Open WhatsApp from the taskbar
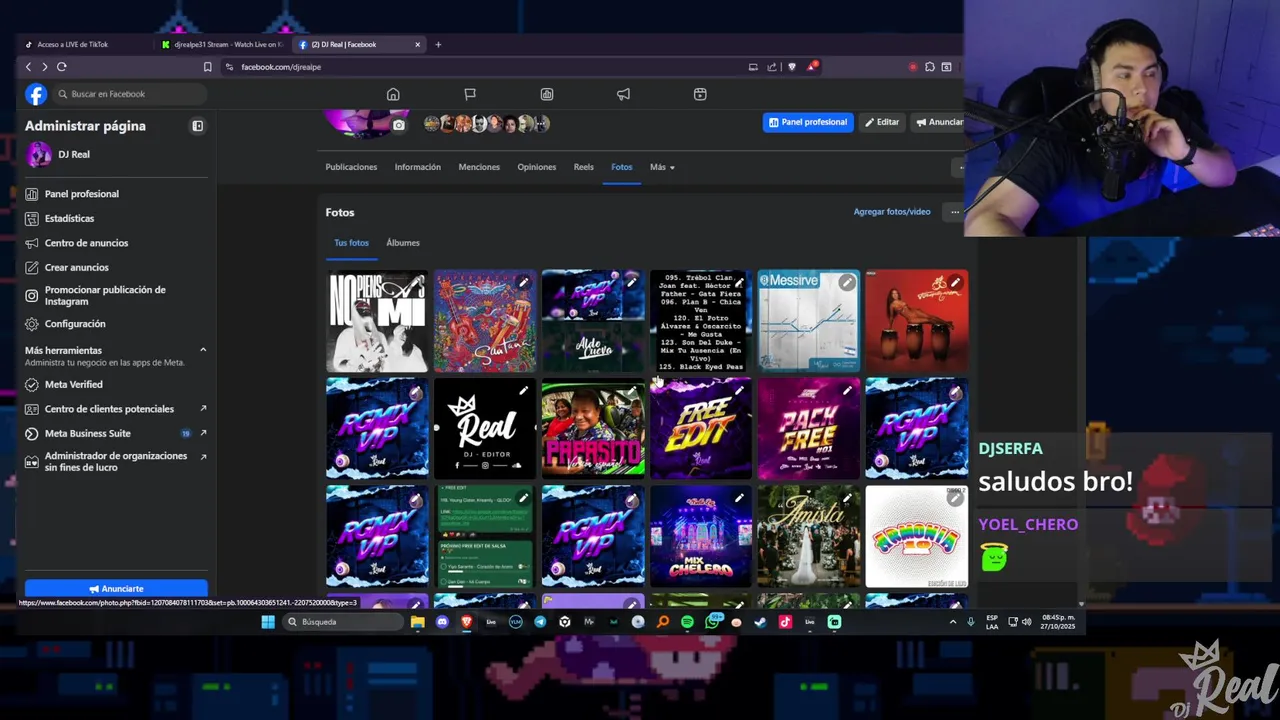This screenshot has width=1280, height=720. 712,622
